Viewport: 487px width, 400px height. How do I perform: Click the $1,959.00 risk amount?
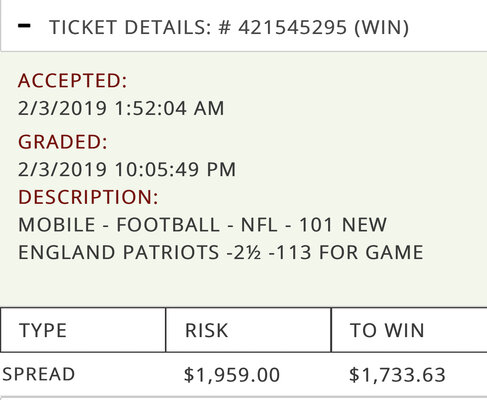(x=232, y=375)
